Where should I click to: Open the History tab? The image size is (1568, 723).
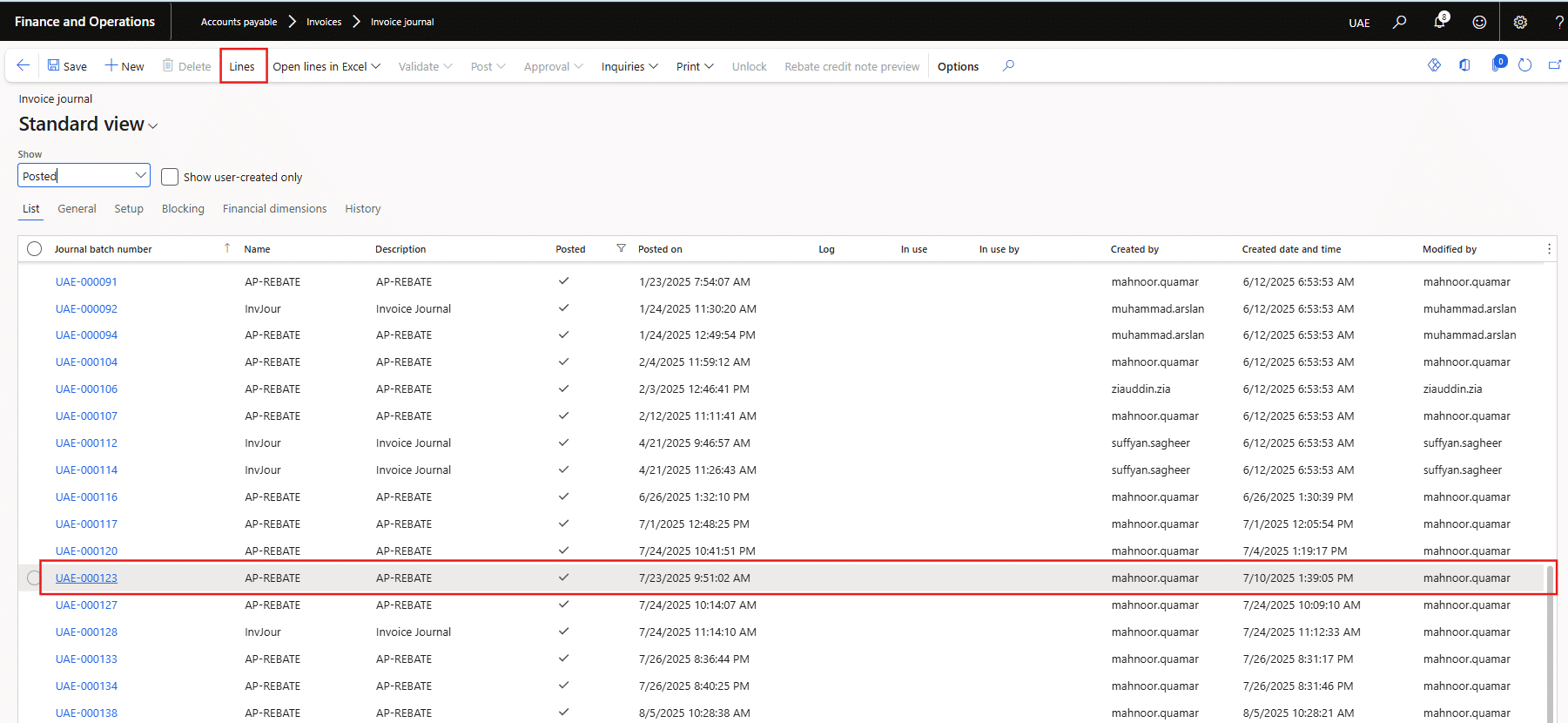pyautogui.click(x=362, y=209)
